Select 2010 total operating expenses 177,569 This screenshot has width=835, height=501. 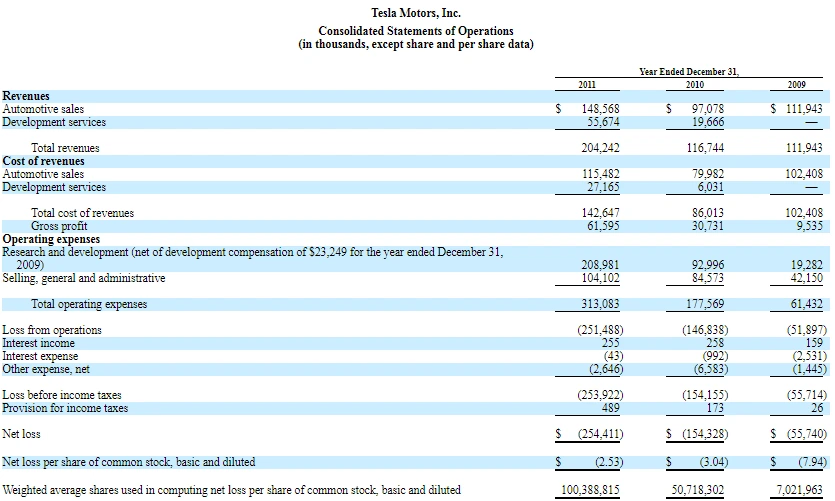click(705, 304)
